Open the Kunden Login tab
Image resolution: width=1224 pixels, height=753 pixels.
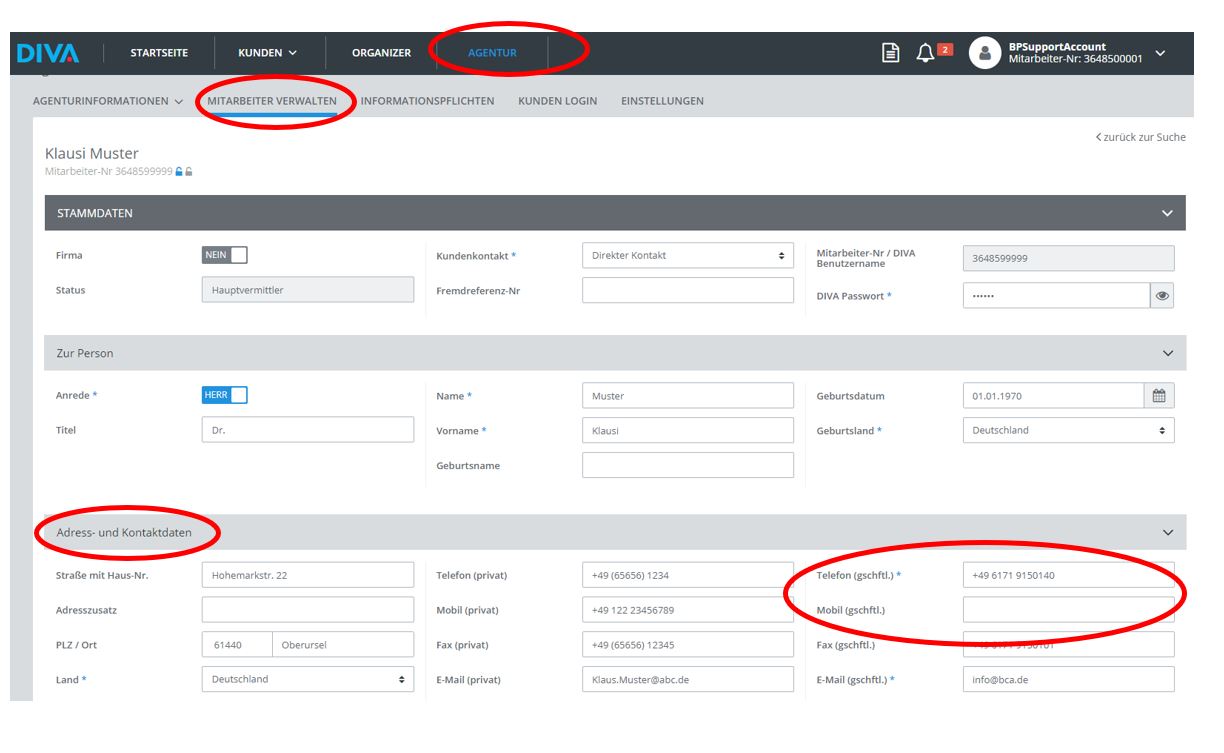[x=557, y=101]
